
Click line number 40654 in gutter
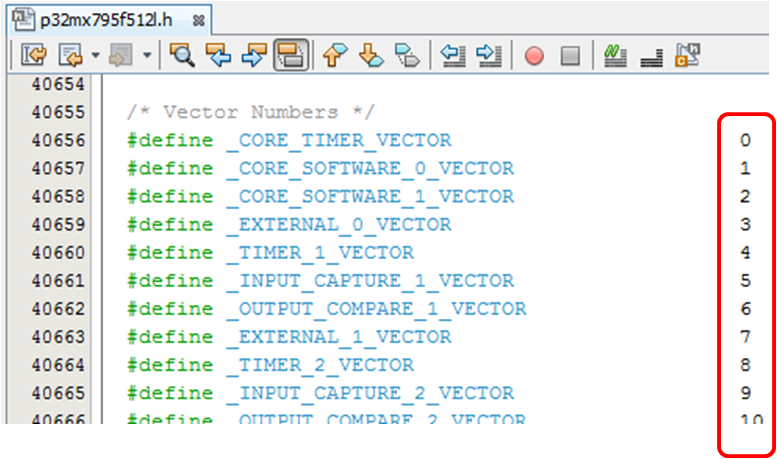coord(58,84)
